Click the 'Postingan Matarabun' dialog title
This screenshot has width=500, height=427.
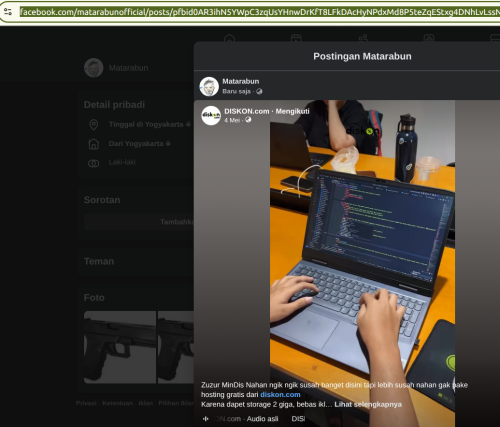(x=362, y=56)
